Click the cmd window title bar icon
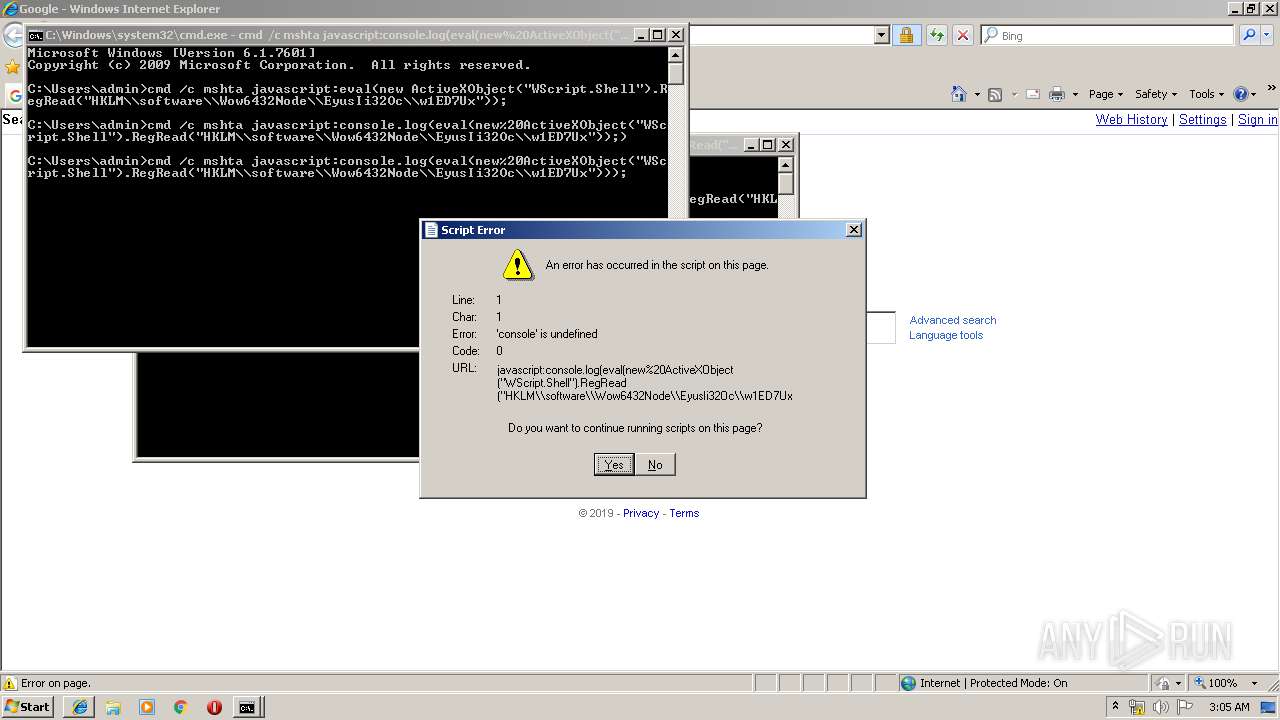Viewport: 1280px width, 720px height. click(x=35, y=35)
